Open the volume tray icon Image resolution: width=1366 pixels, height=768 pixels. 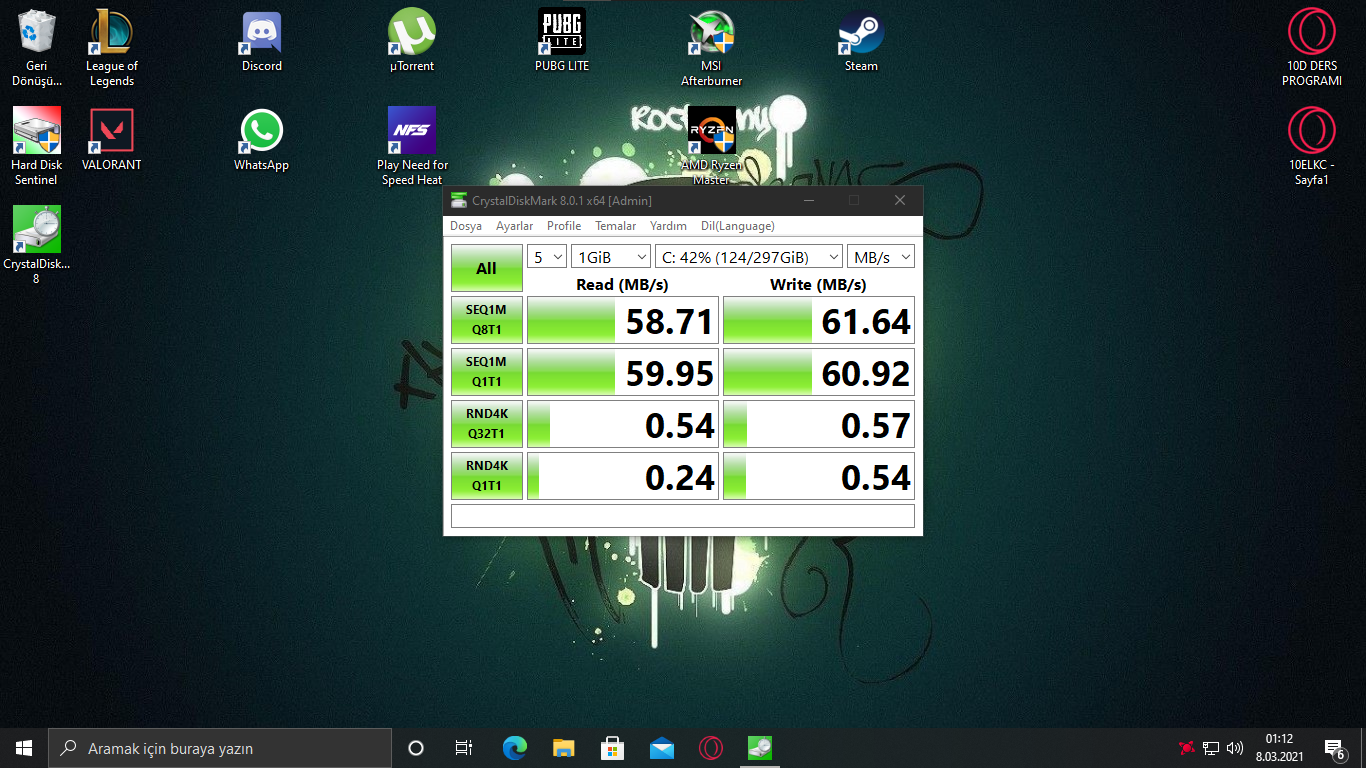pyautogui.click(x=1235, y=748)
